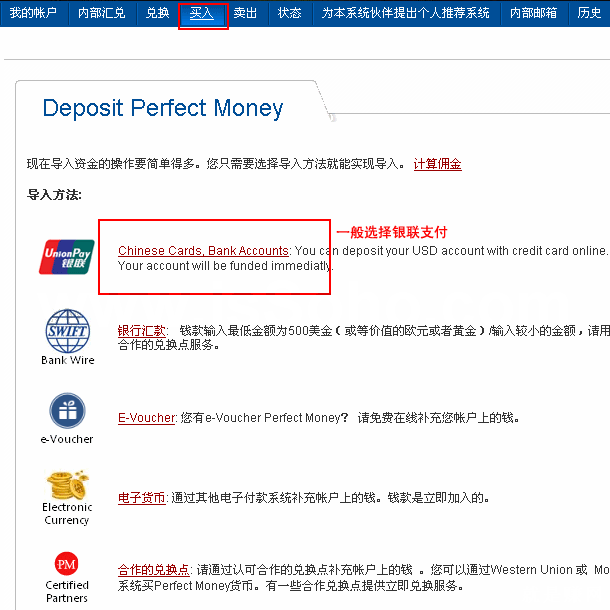The height and width of the screenshot is (610, 610).
Task: Go to 内部邮箱 in the top menu
Action: coord(533,13)
